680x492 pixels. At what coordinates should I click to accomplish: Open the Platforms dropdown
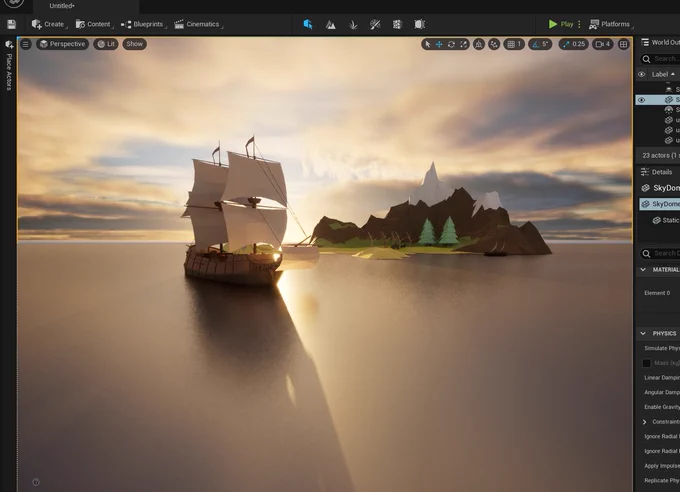[610, 24]
